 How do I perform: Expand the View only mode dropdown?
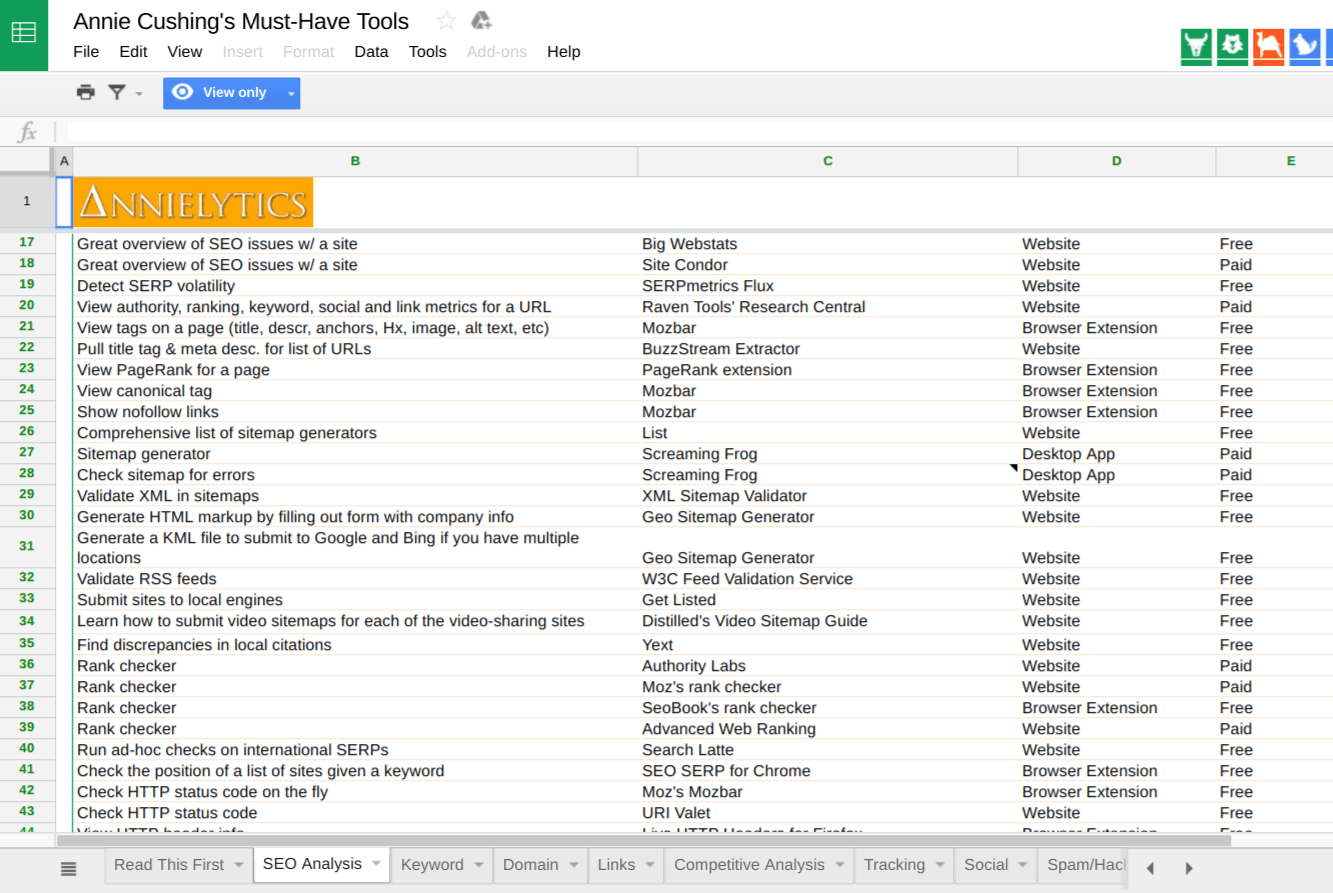291,94
